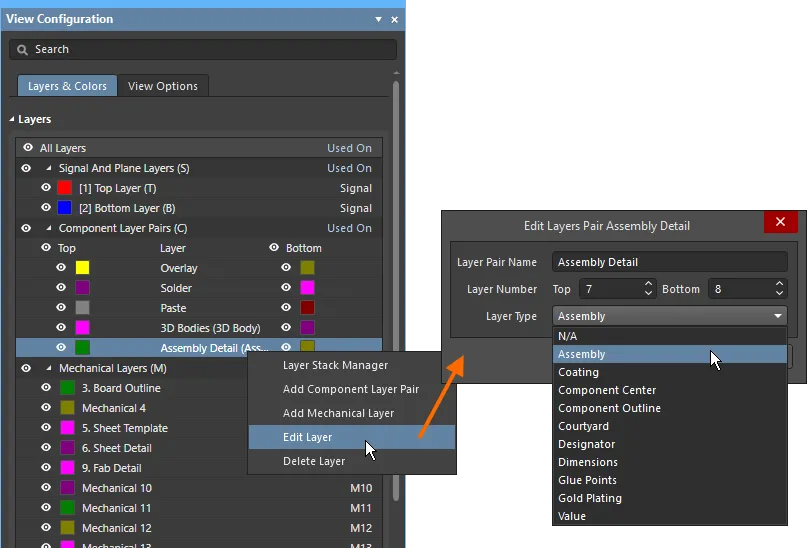The height and width of the screenshot is (548, 807).
Task: Click the Layer Pair Name field
Action: click(670, 262)
